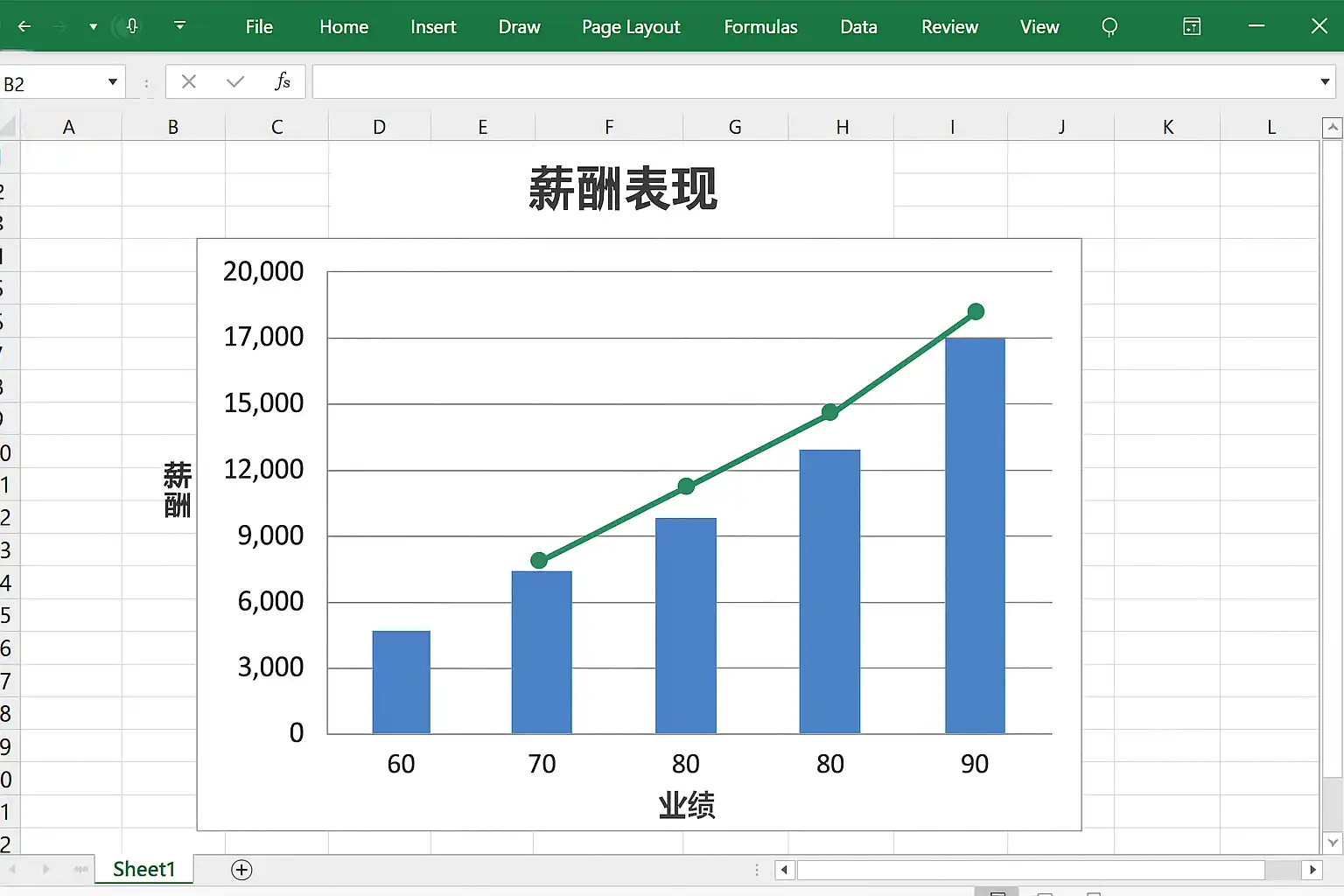
Task: Open the Formulas tab
Action: 760,27
